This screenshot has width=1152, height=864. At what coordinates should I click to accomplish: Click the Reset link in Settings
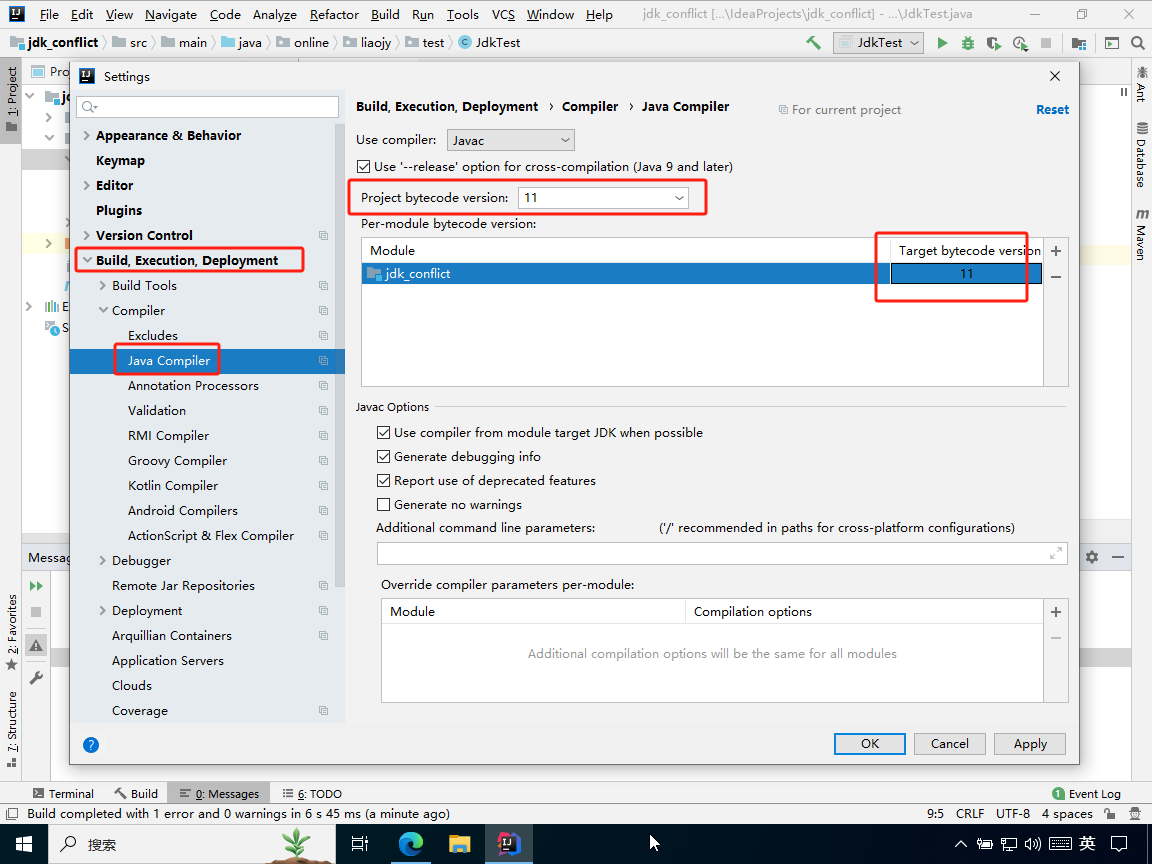click(x=1052, y=109)
